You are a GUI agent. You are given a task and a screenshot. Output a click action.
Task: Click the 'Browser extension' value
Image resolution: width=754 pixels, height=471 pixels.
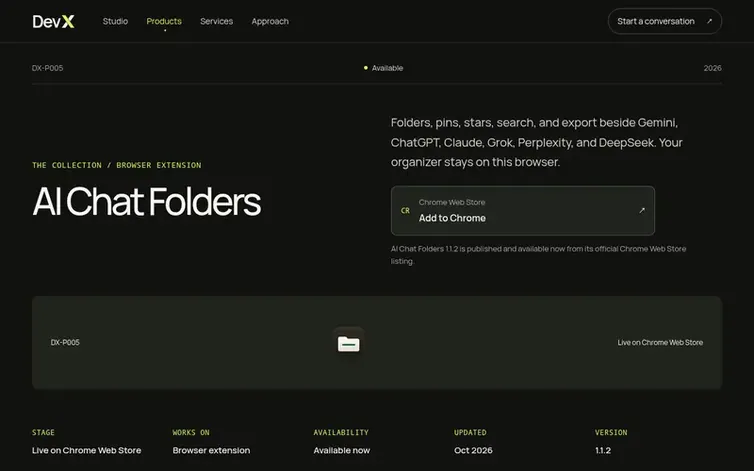coord(211,450)
